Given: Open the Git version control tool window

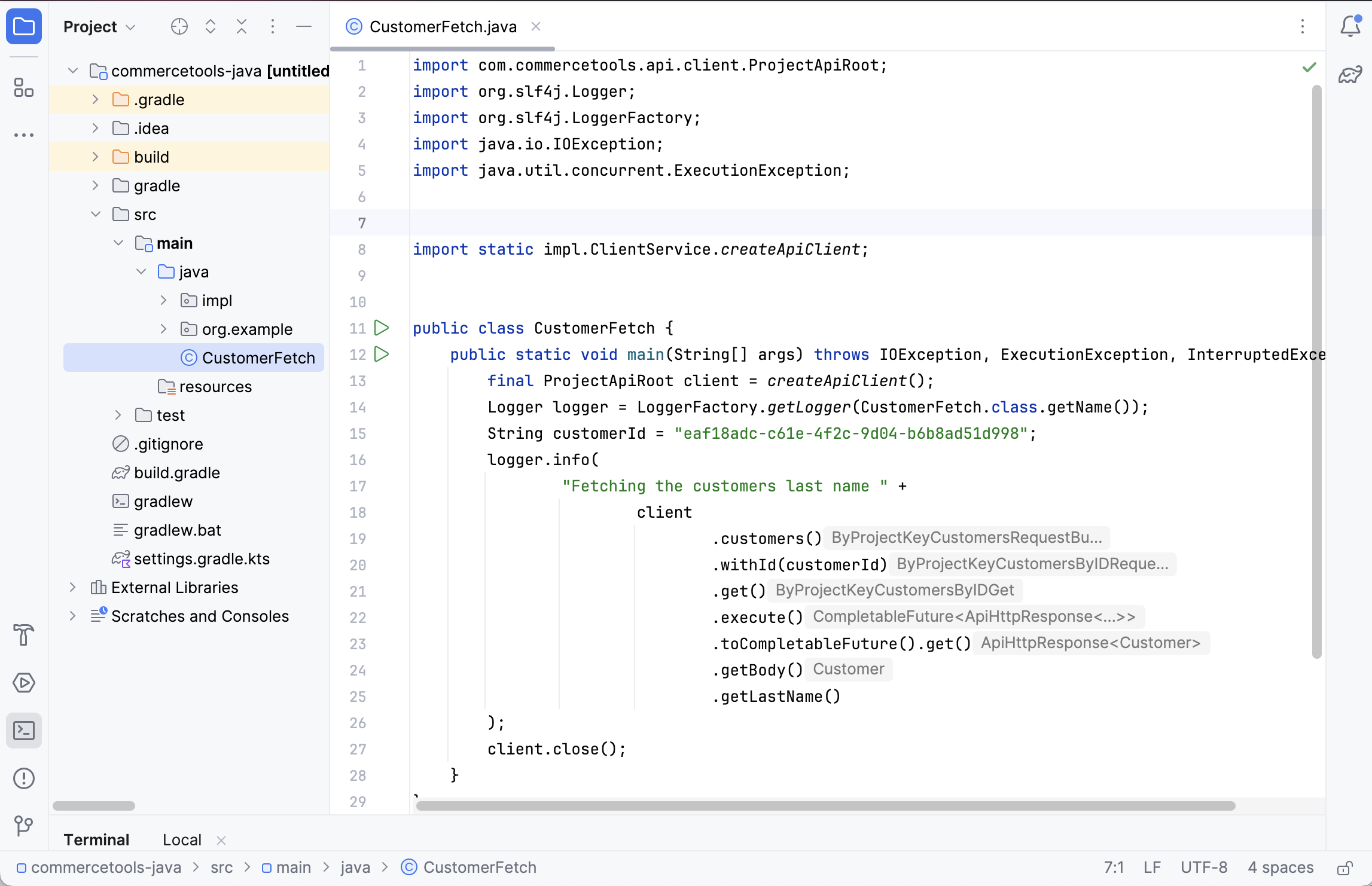Looking at the screenshot, I should 24,826.
